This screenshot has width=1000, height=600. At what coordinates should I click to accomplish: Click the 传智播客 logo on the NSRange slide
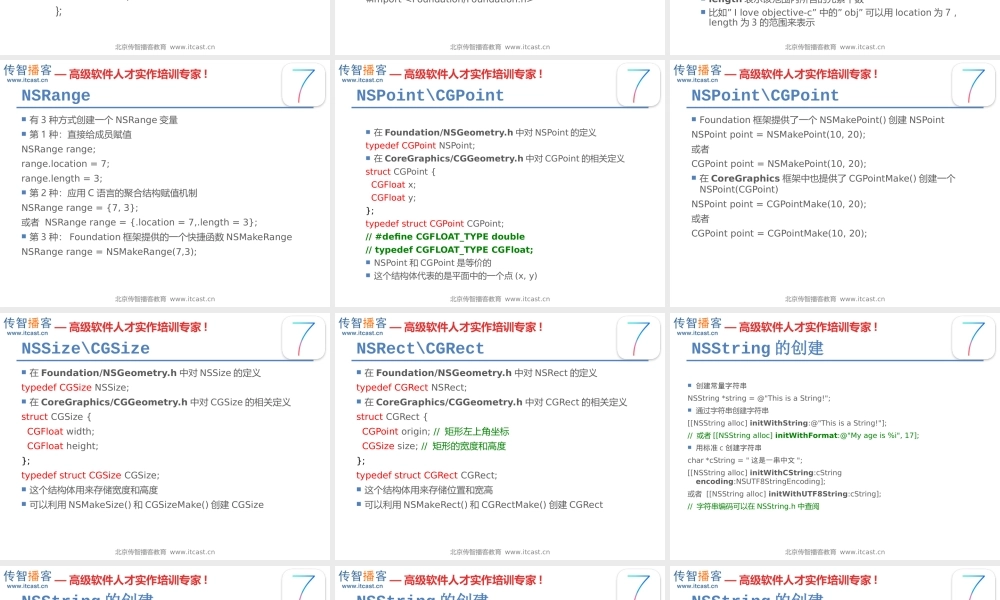tap(27, 73)
